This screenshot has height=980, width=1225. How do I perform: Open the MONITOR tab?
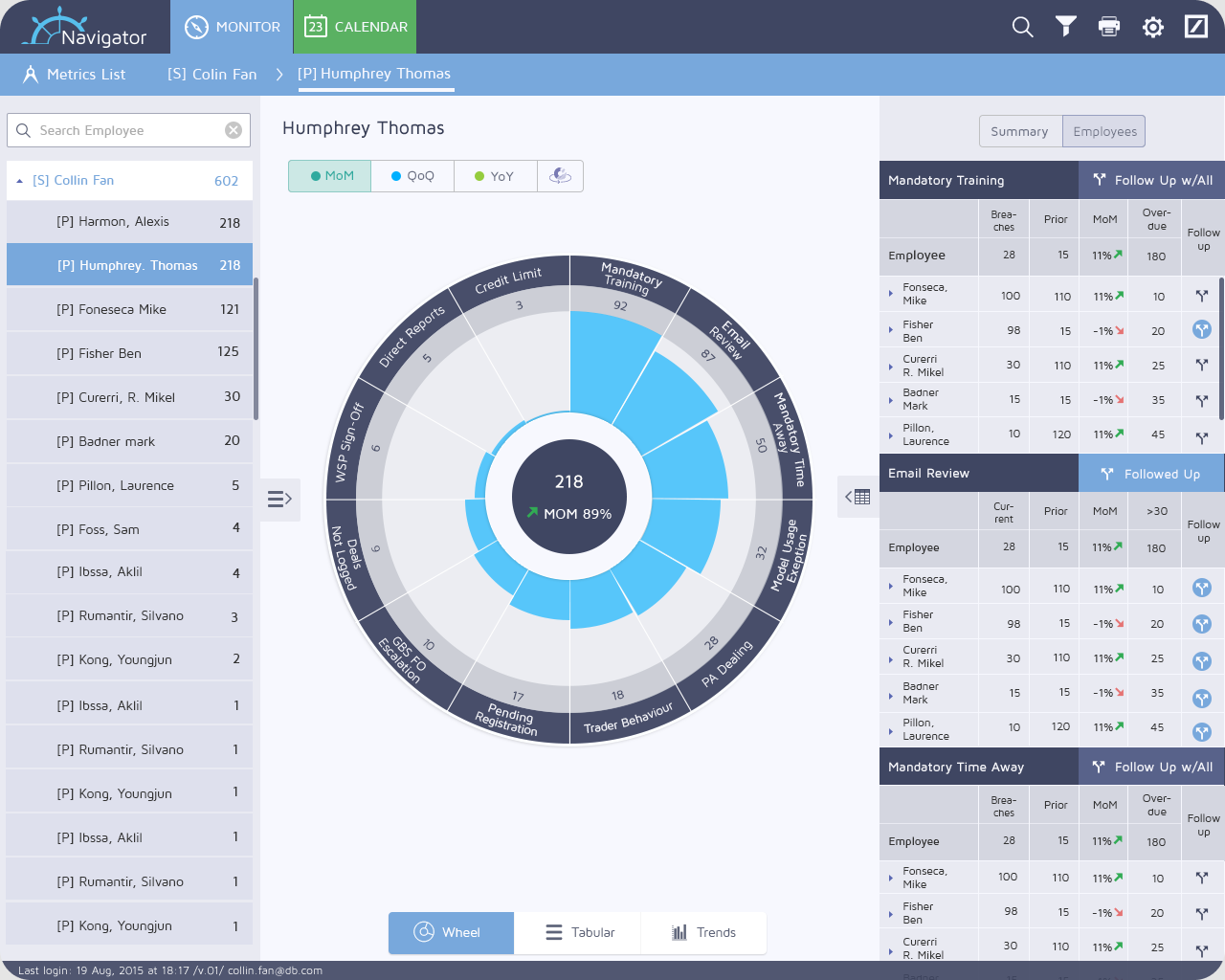point(233,27)
